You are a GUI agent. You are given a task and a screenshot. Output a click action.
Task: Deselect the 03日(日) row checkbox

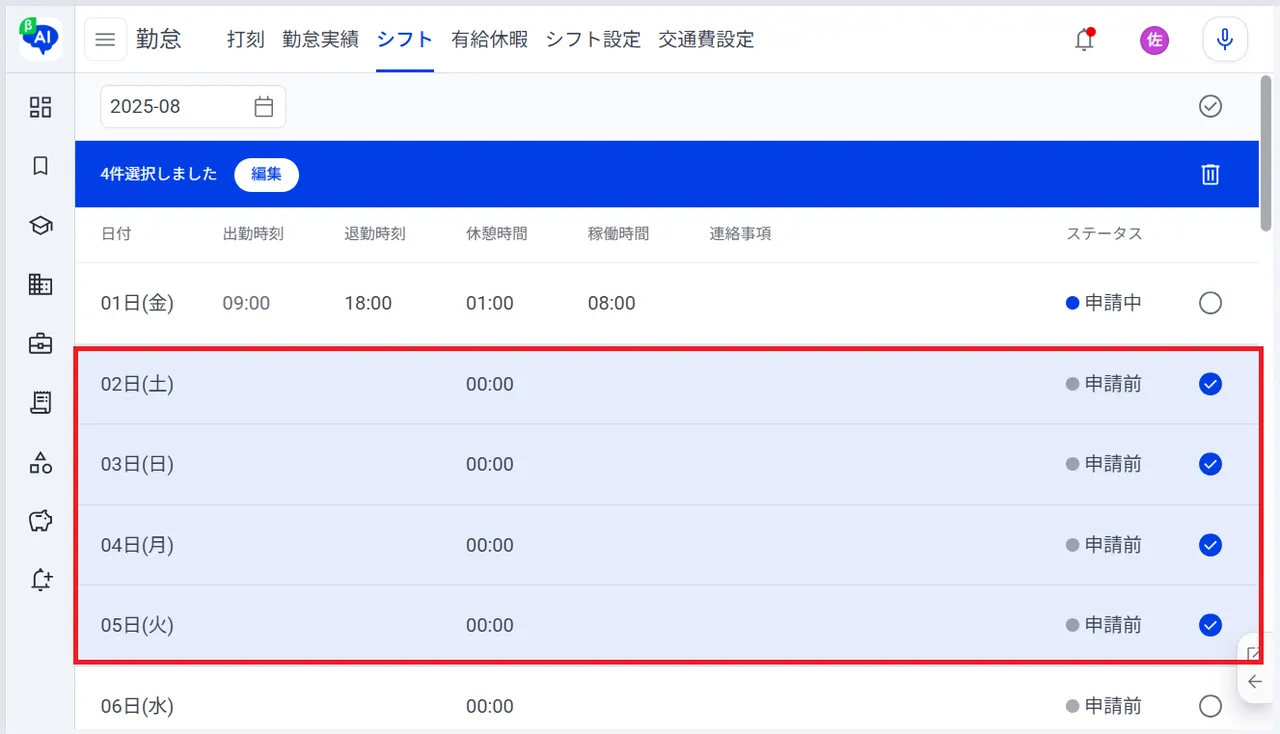click(1210, 464)
